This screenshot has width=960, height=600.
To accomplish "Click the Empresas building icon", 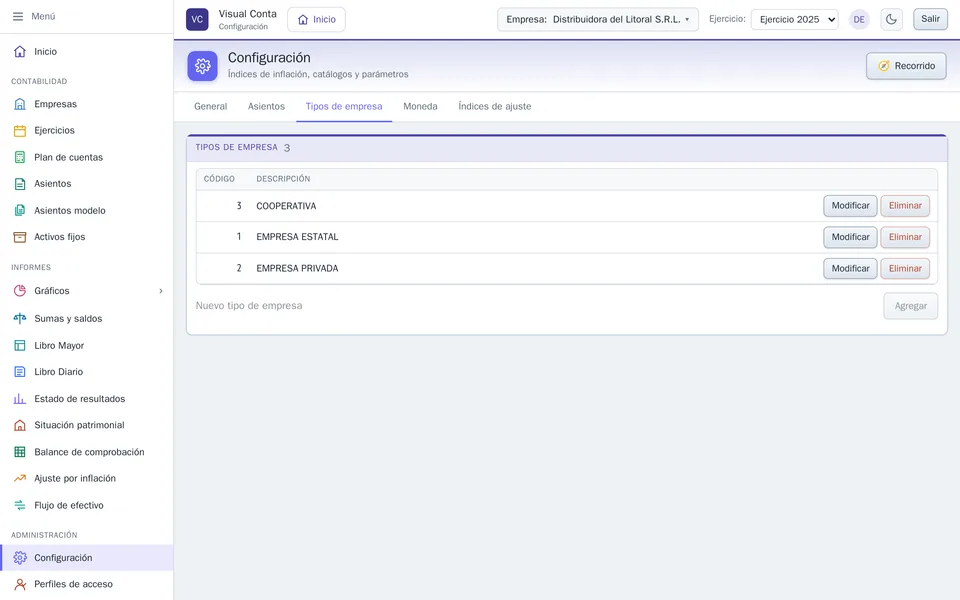I will 20,104.
